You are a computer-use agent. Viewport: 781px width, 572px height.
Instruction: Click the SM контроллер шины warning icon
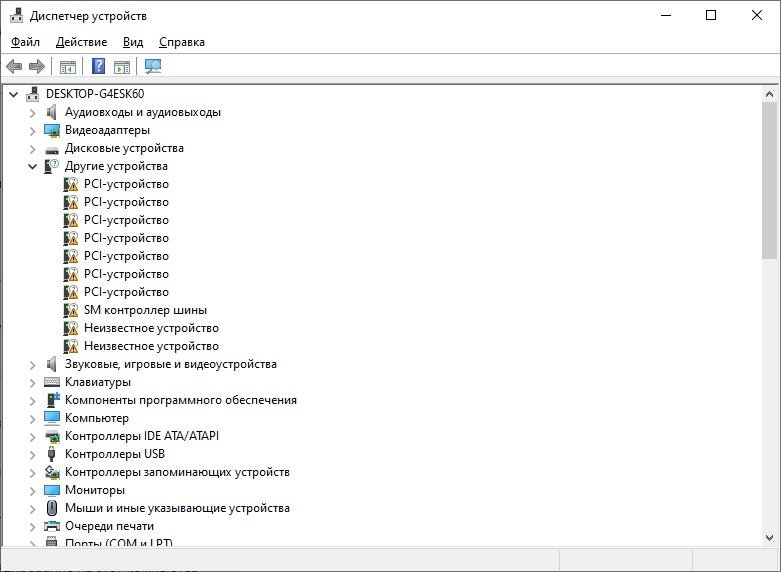click(x=71, y=310)
